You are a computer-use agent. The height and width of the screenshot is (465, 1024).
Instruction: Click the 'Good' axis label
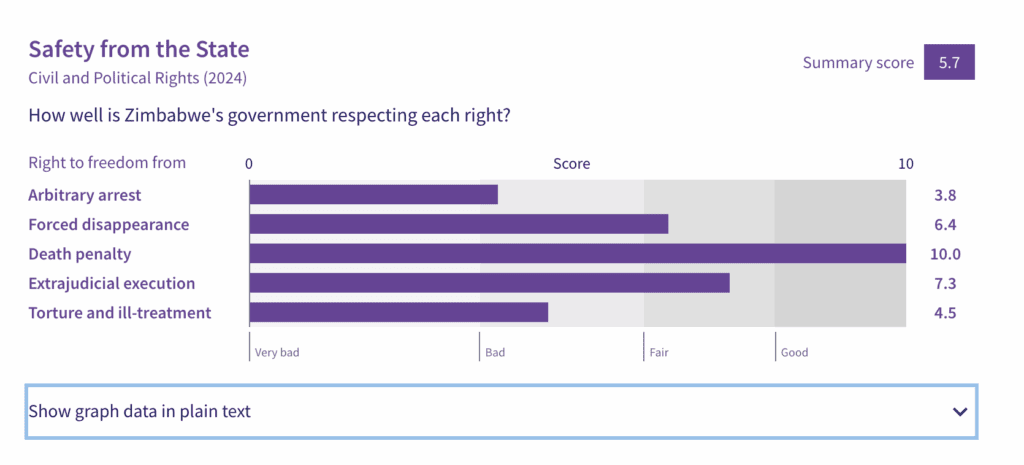(794, 352)
